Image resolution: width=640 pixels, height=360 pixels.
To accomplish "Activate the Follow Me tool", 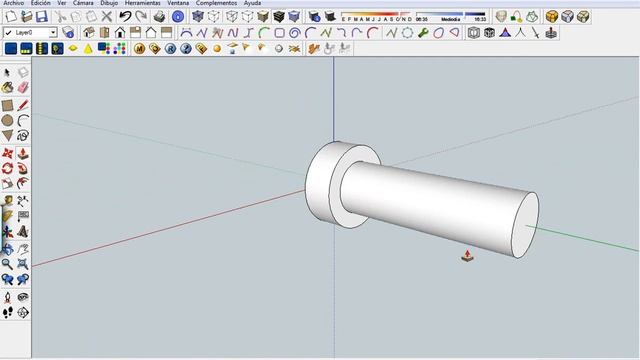I will tap(23, 168).
